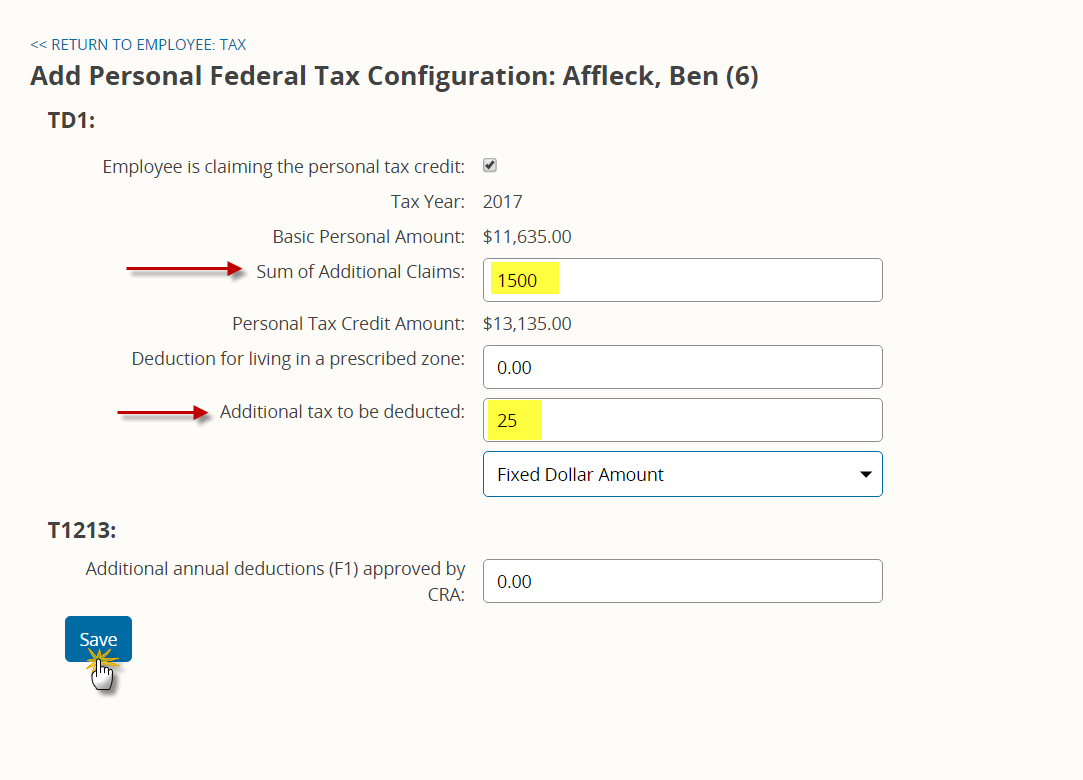1083x780 pixels.
Task: Open the Return to Employee: Tax link
Action: tap(138, 45)
